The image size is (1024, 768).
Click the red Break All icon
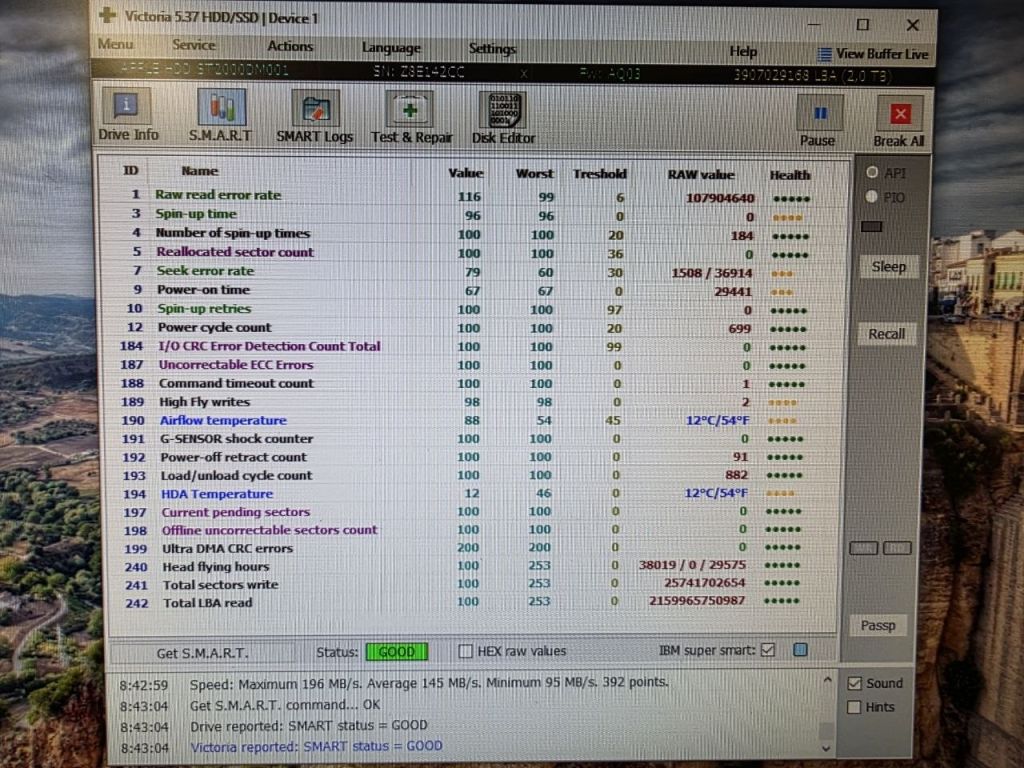[900, 114]
